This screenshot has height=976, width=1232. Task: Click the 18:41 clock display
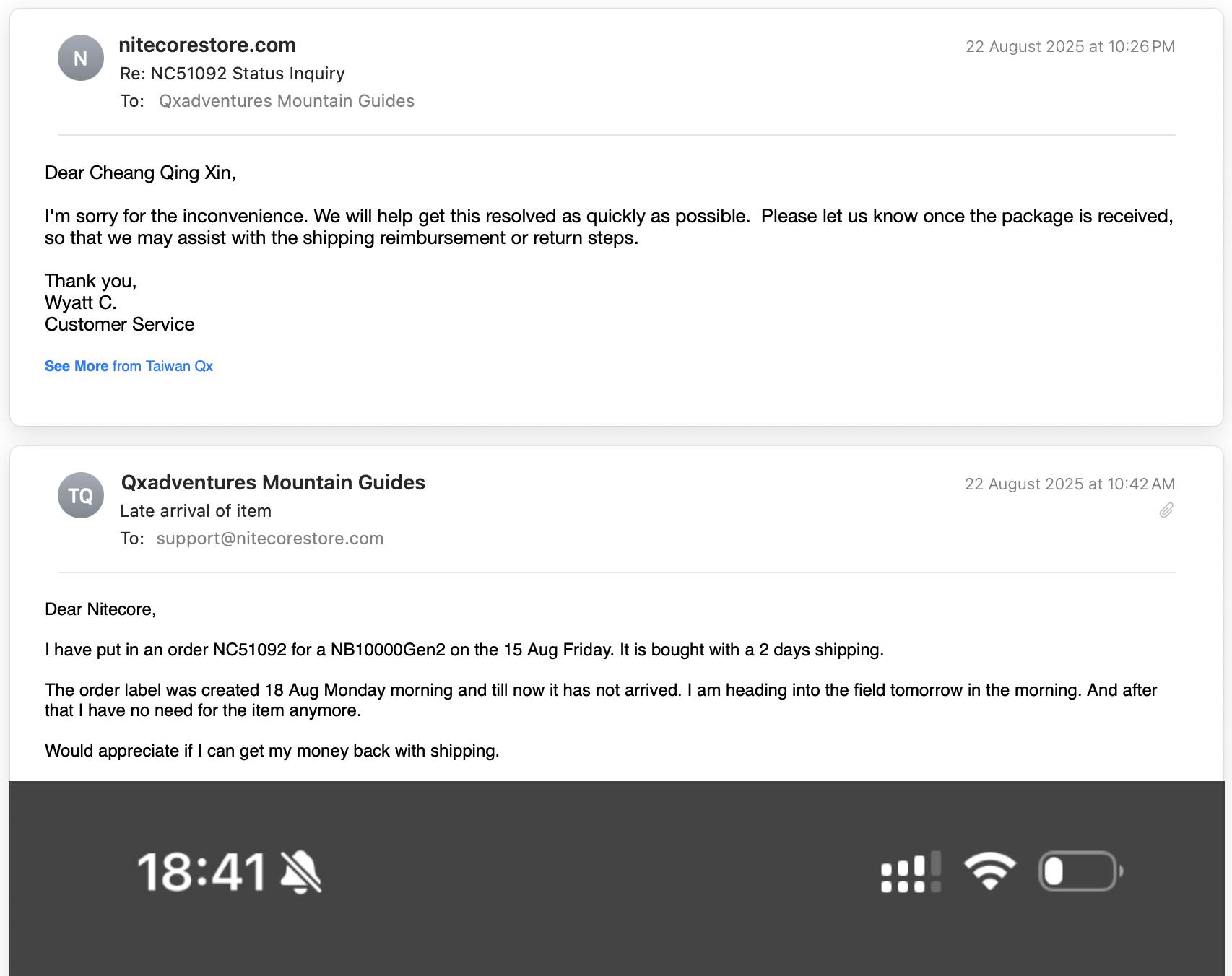[x=201, y=872]
